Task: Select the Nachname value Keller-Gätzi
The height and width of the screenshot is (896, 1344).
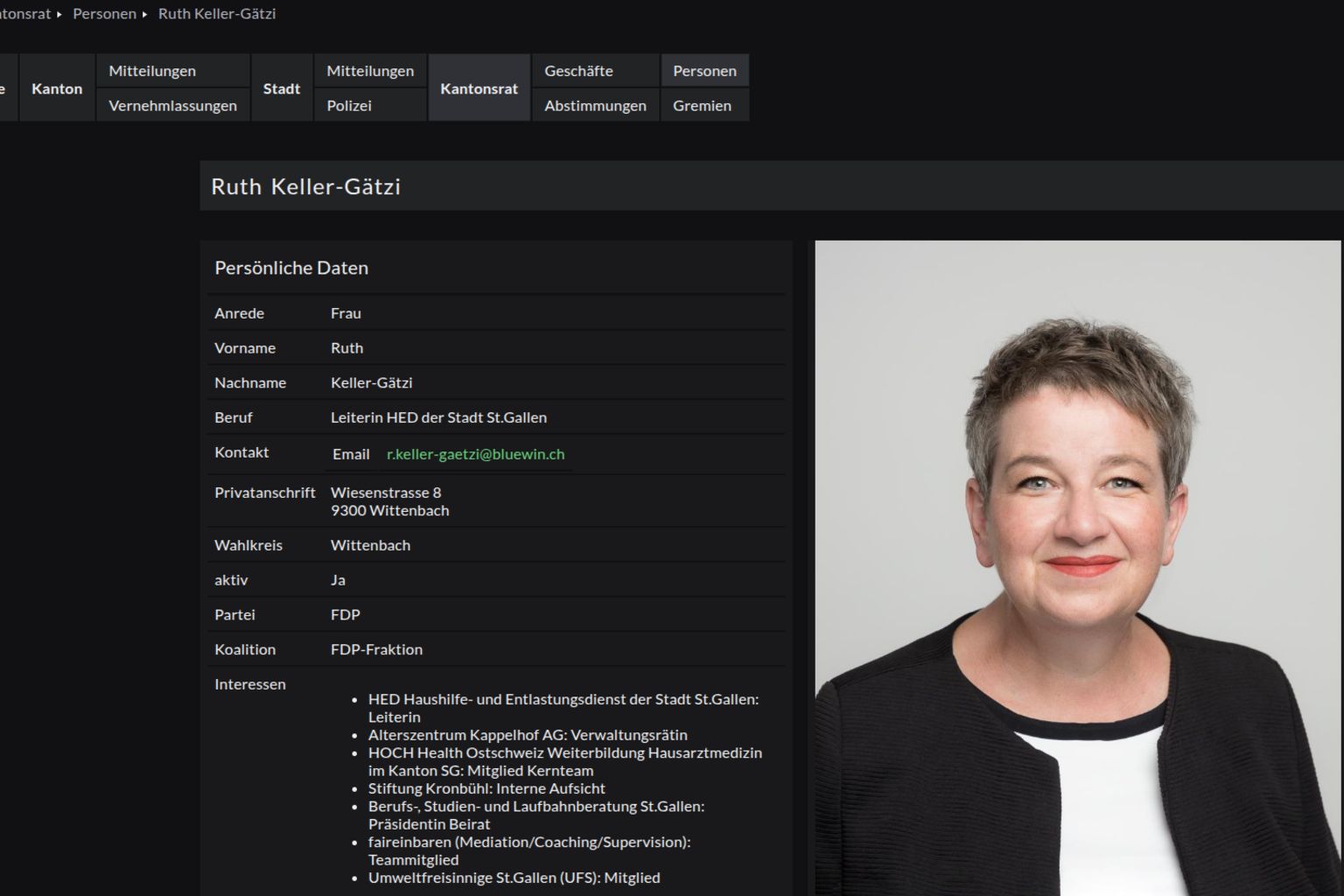Action: tap(371, 383)
